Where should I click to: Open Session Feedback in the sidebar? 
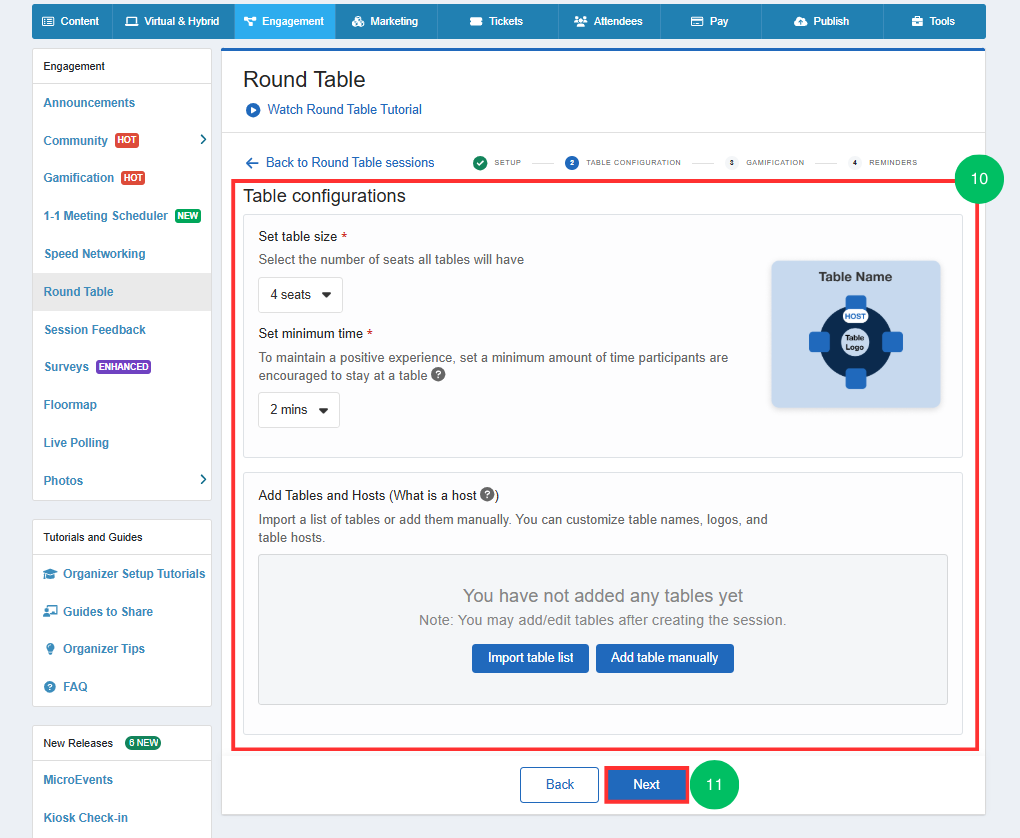[94, 329]
